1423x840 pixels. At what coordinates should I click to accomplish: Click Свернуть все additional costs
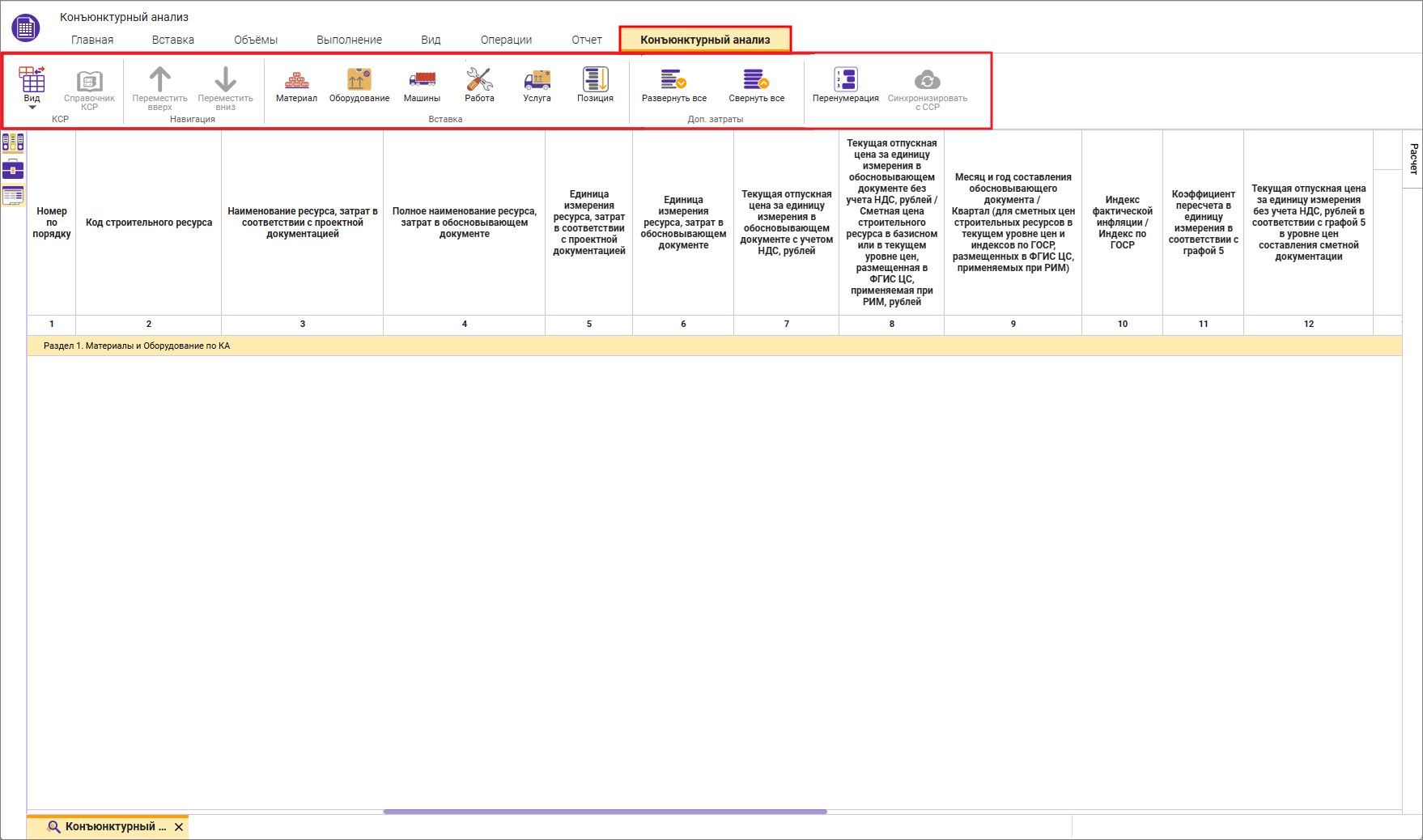(x=756, y=86)
